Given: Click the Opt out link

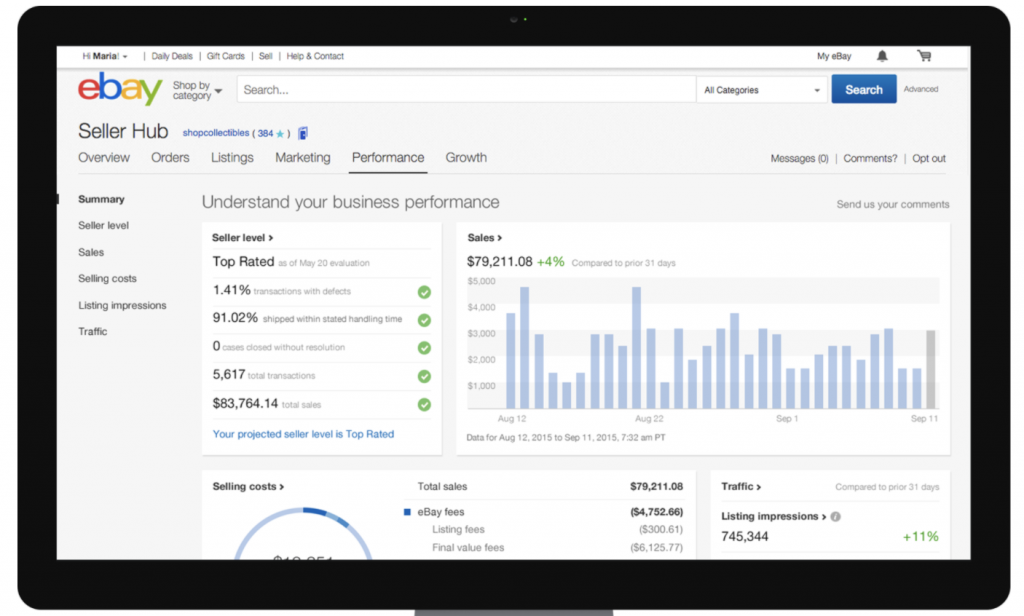Looking at the screenshot, I should point(929,158).
